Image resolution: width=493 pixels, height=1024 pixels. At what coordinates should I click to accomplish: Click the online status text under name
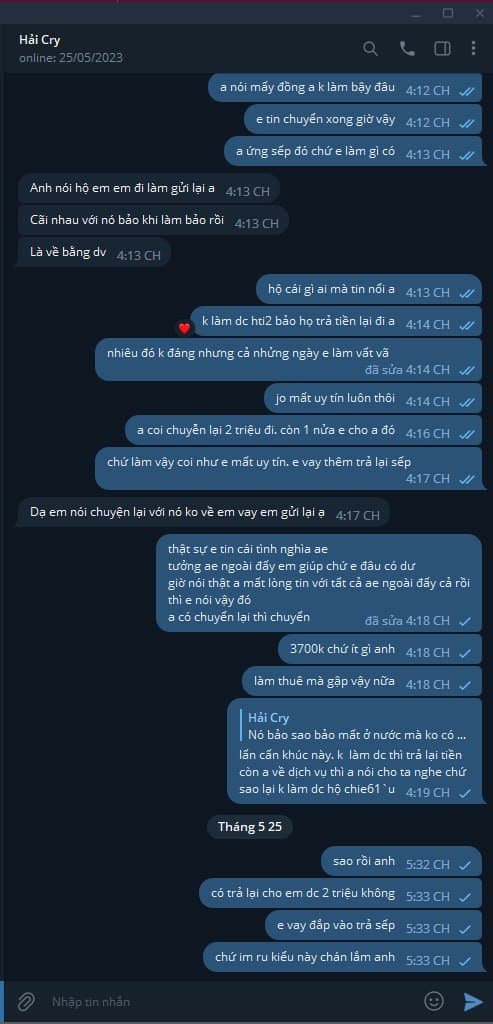(71, 58)
